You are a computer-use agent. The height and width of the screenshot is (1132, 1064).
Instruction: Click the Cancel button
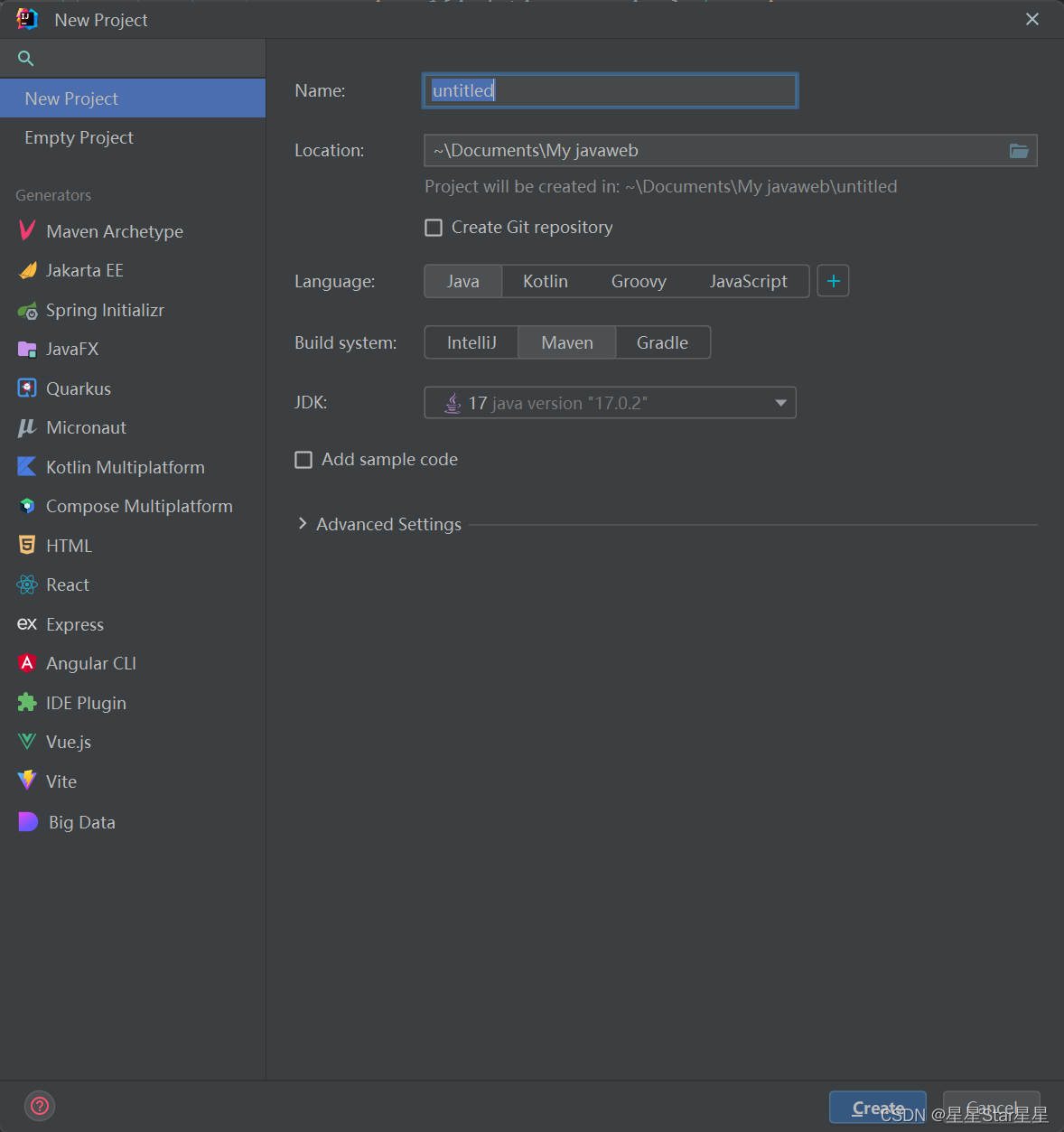click(991, 1108)
